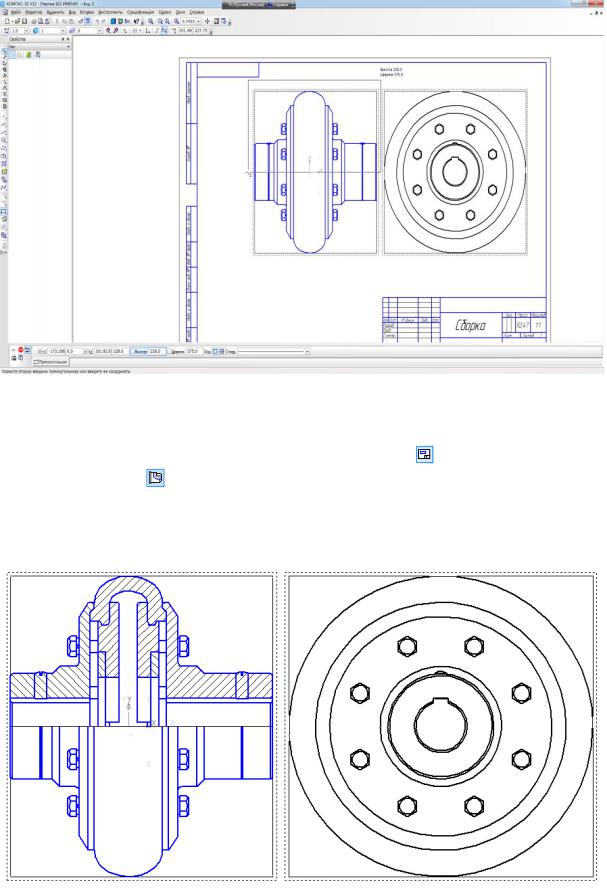Select the Ellipse tool in left toolbar

coord(5,155)
